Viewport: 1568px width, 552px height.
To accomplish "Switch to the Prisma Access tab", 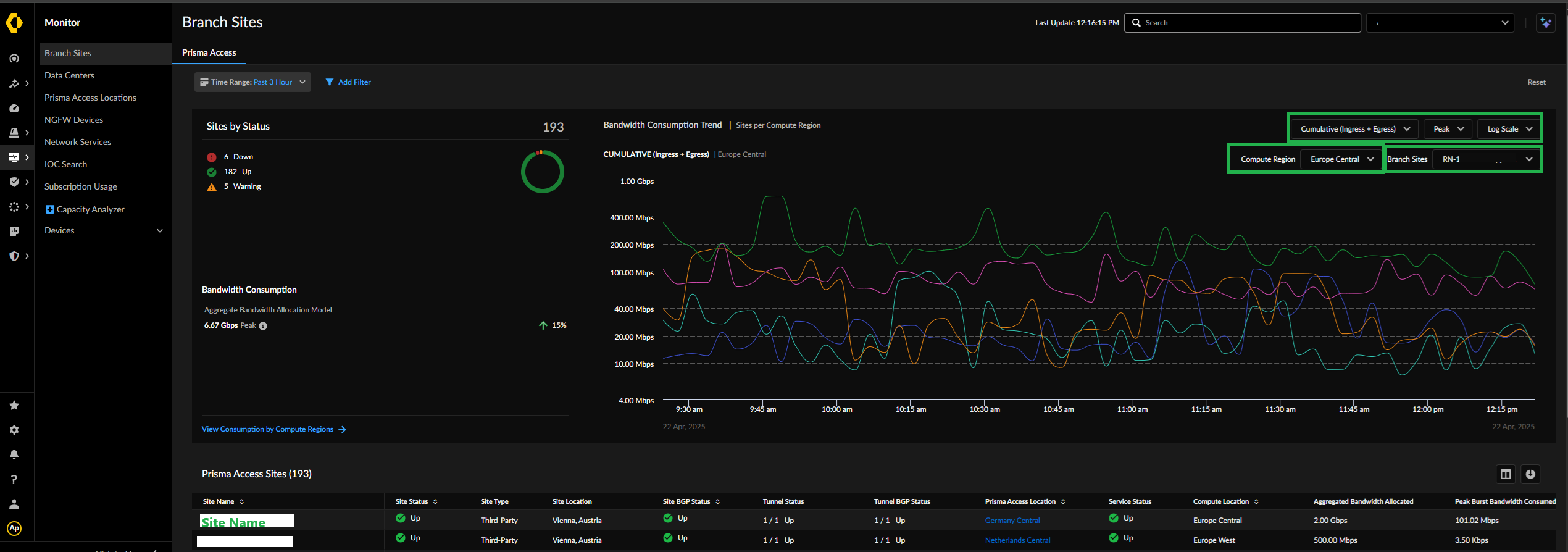I will (209, 53).
